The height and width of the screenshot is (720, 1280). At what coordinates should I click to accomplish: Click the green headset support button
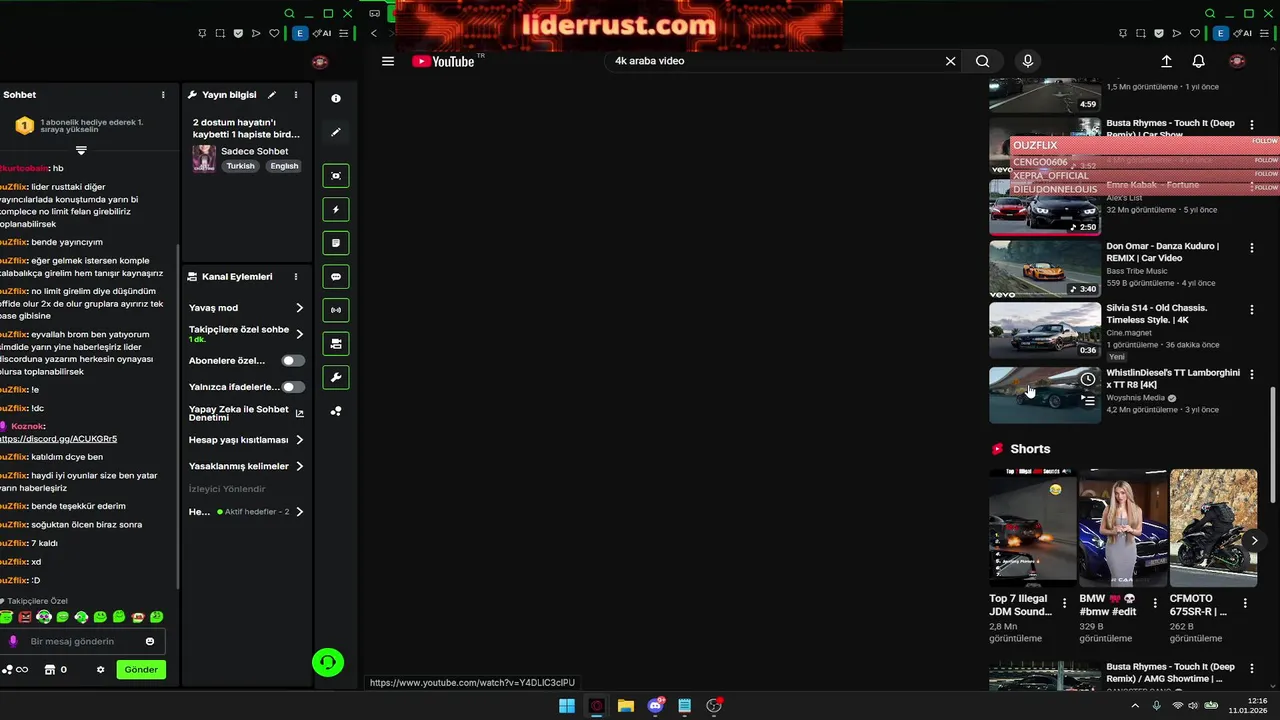[328, 662]
